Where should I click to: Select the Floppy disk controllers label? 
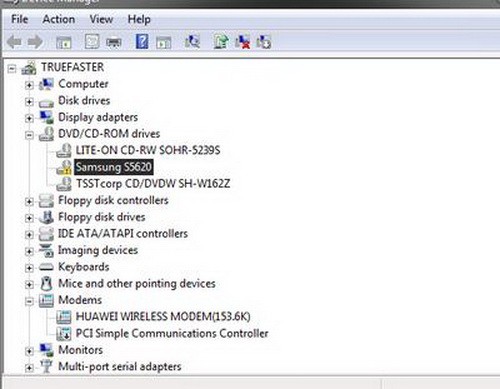[x=113, y=200]
